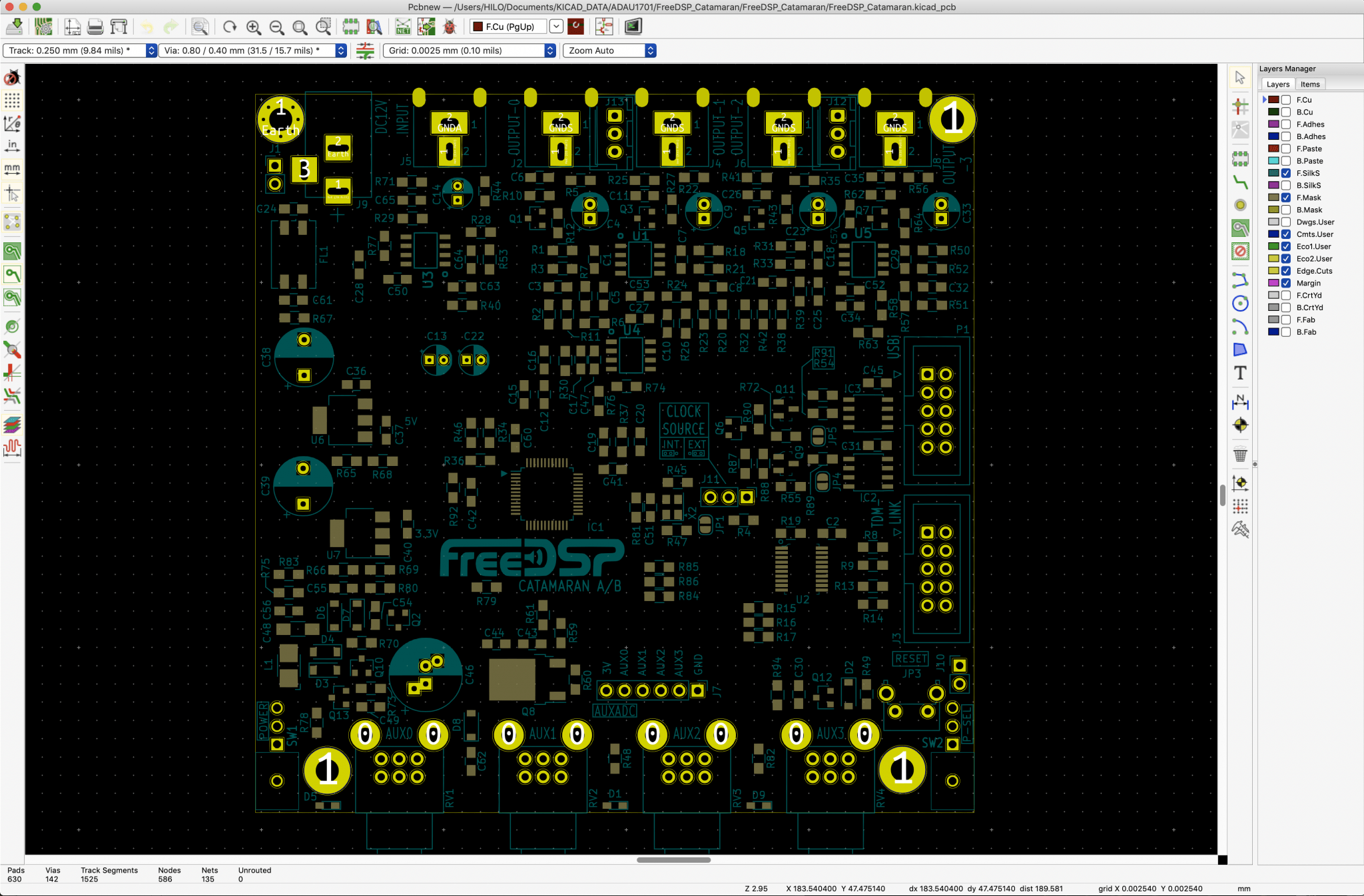
Task: Select the F.Paste layer row
Action: pos(1309,149)
